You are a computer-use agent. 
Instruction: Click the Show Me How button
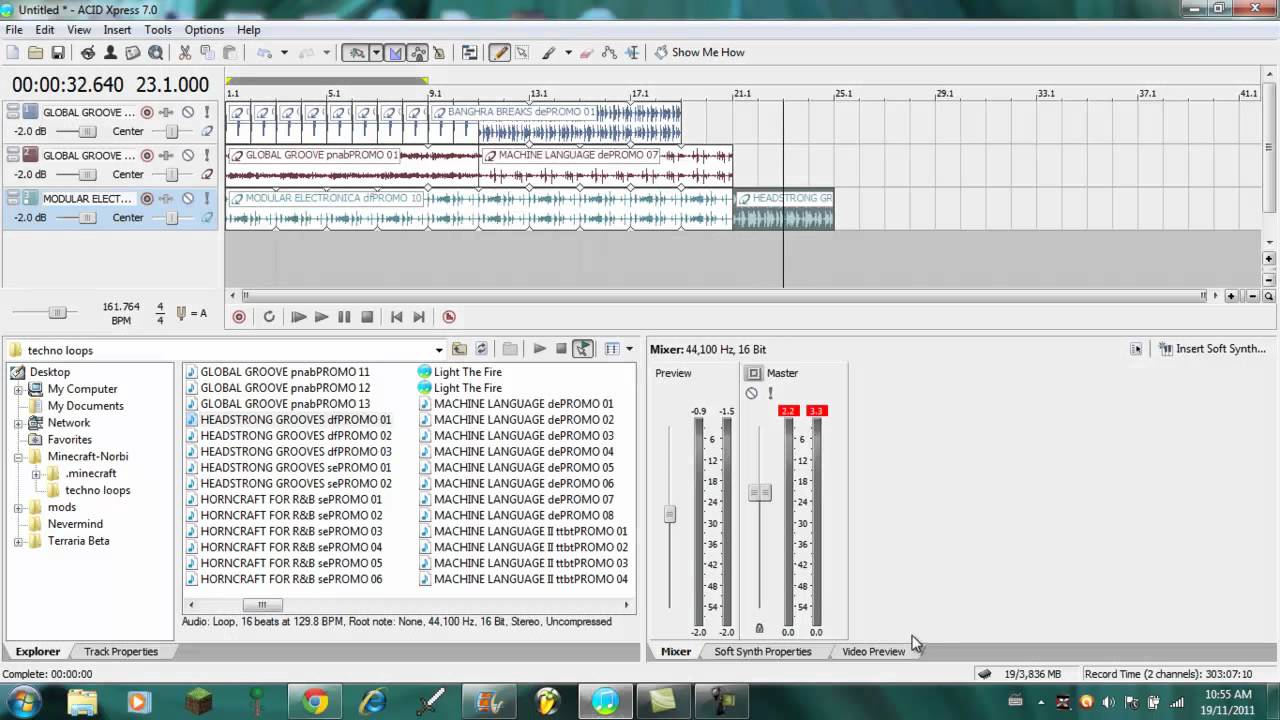pos(699,52)
